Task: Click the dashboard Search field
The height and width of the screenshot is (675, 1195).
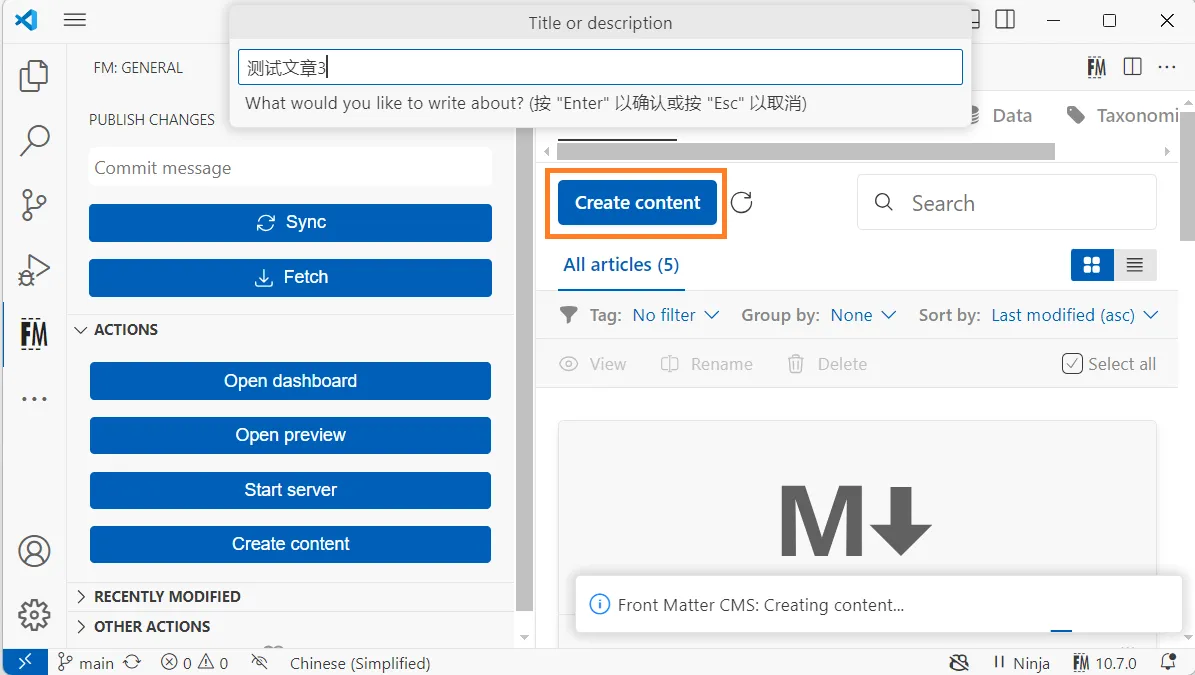Action: pos(1007,203)
